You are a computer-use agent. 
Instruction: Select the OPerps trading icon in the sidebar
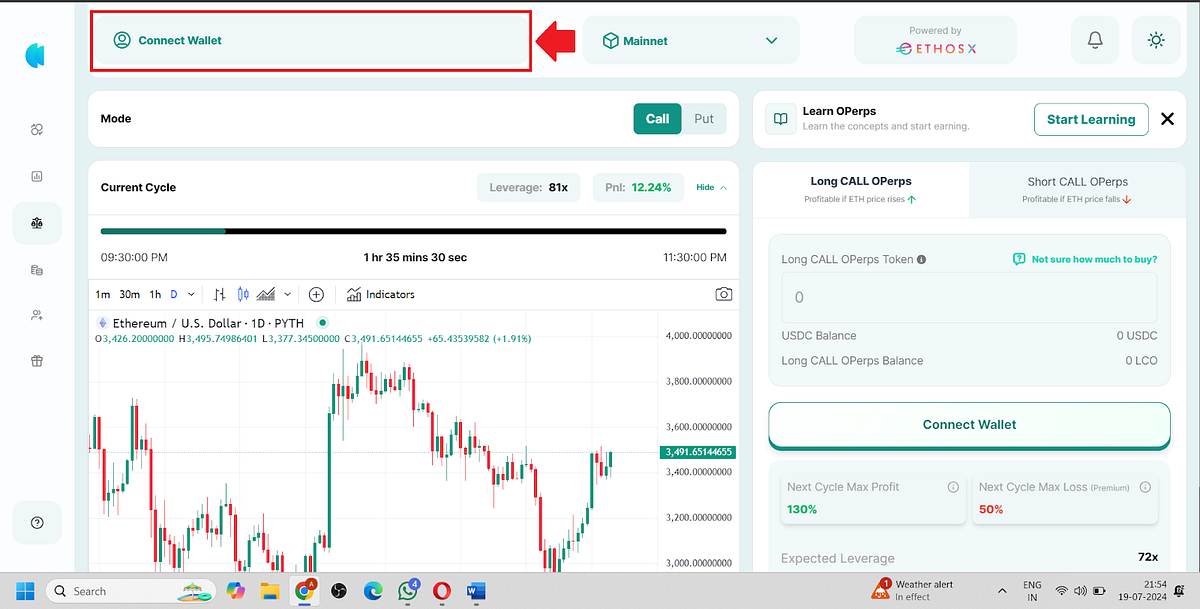37,222
